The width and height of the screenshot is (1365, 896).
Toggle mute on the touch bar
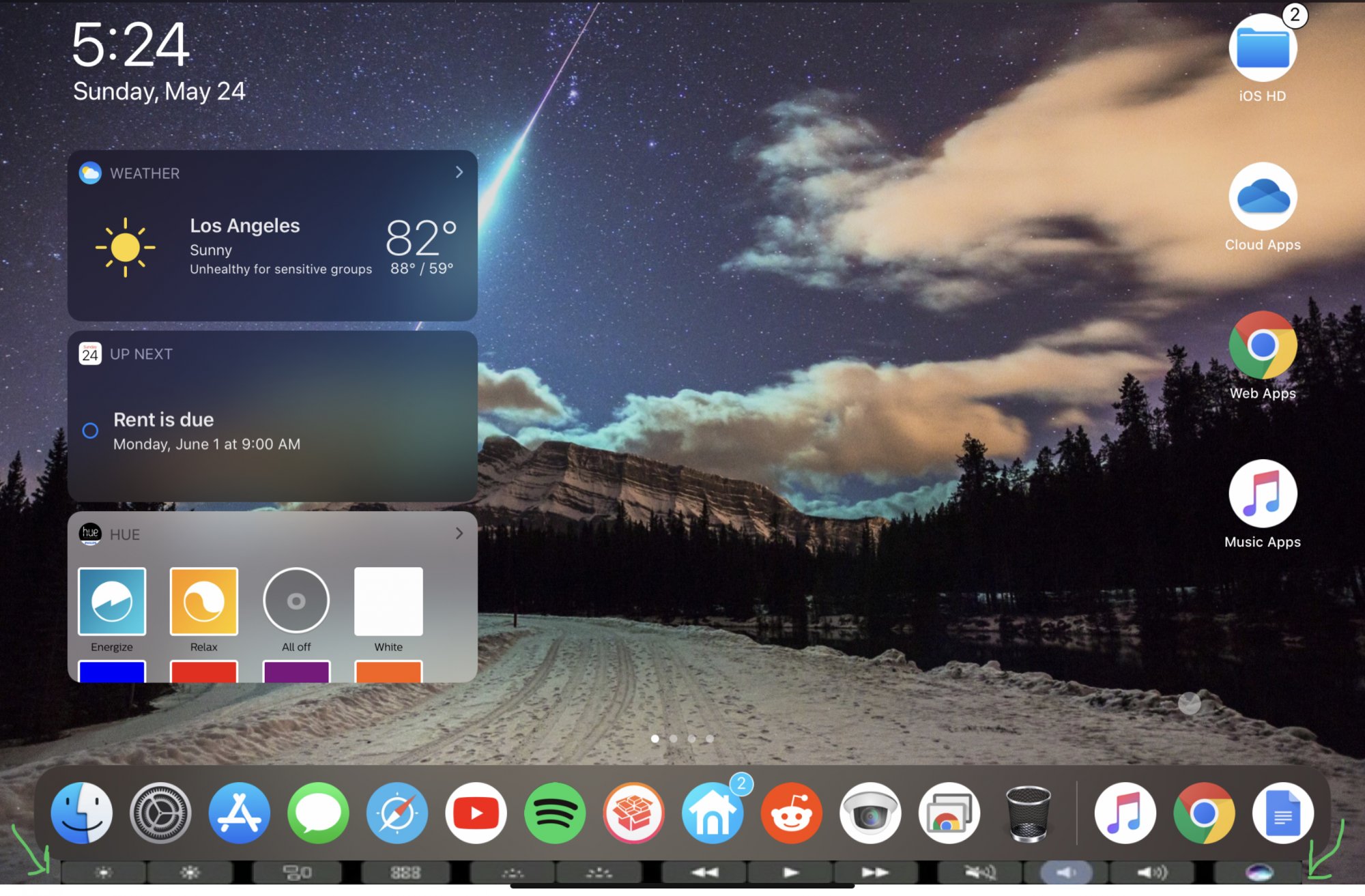981,872
